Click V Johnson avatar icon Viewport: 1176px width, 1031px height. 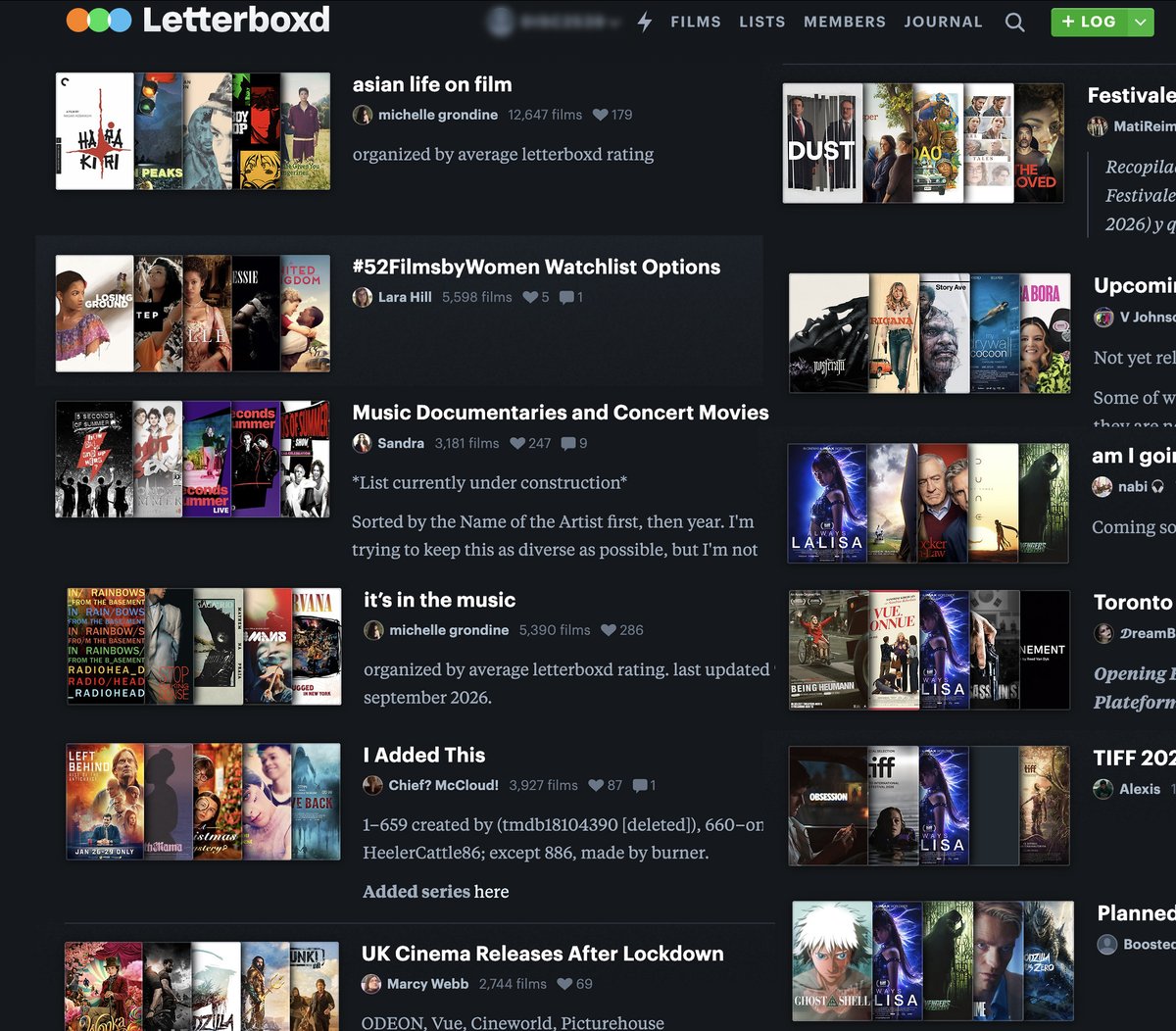tap(1103, 318)
